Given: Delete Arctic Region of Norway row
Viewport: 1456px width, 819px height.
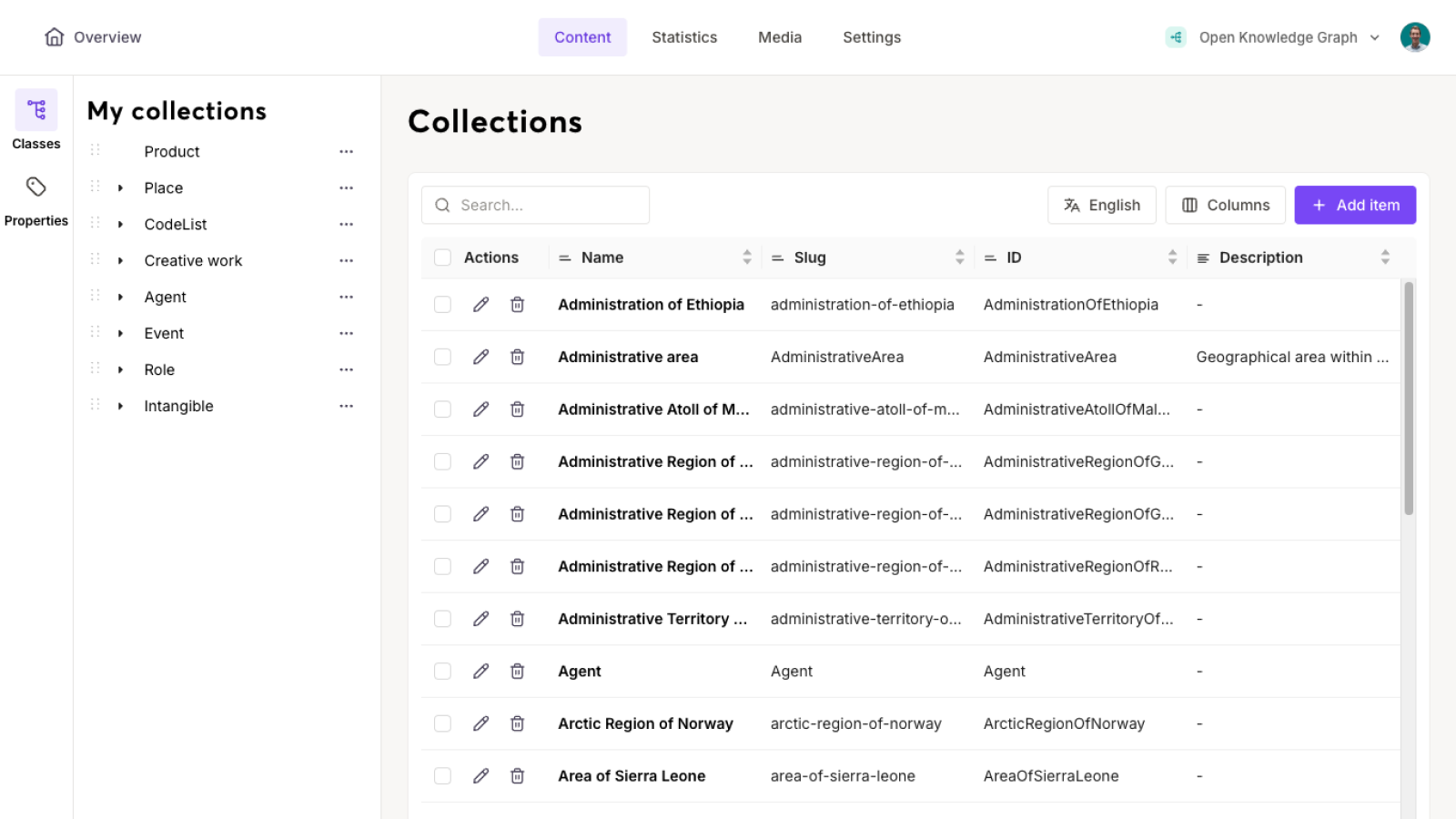Looking at the screenshot, I should [517, 723].
